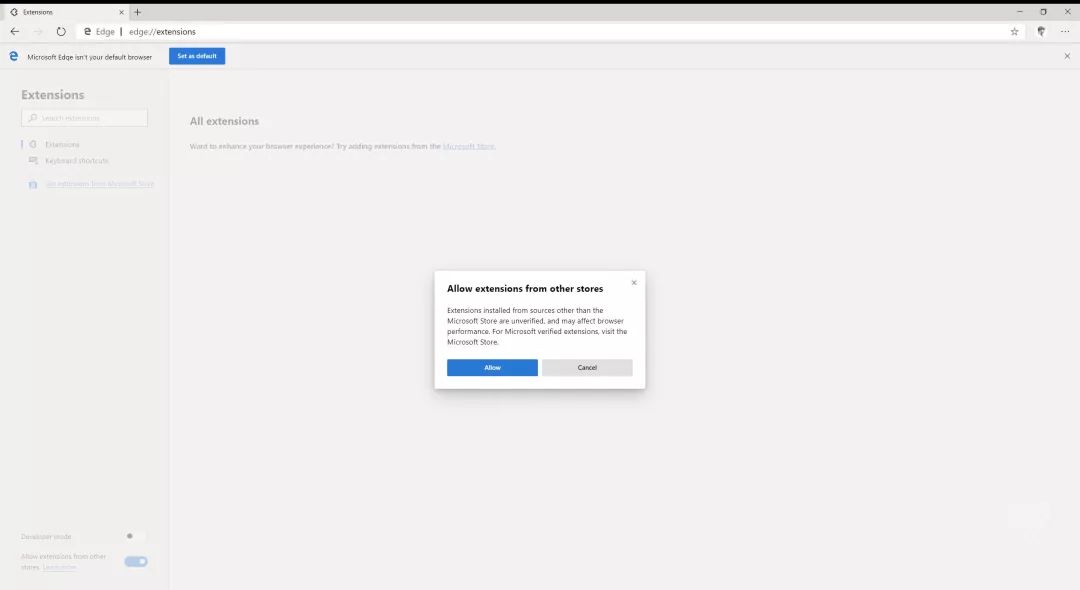This screenshot has width=1080, height=590.
Task: Click Cancel in the dialog
Action: point(587,368)
